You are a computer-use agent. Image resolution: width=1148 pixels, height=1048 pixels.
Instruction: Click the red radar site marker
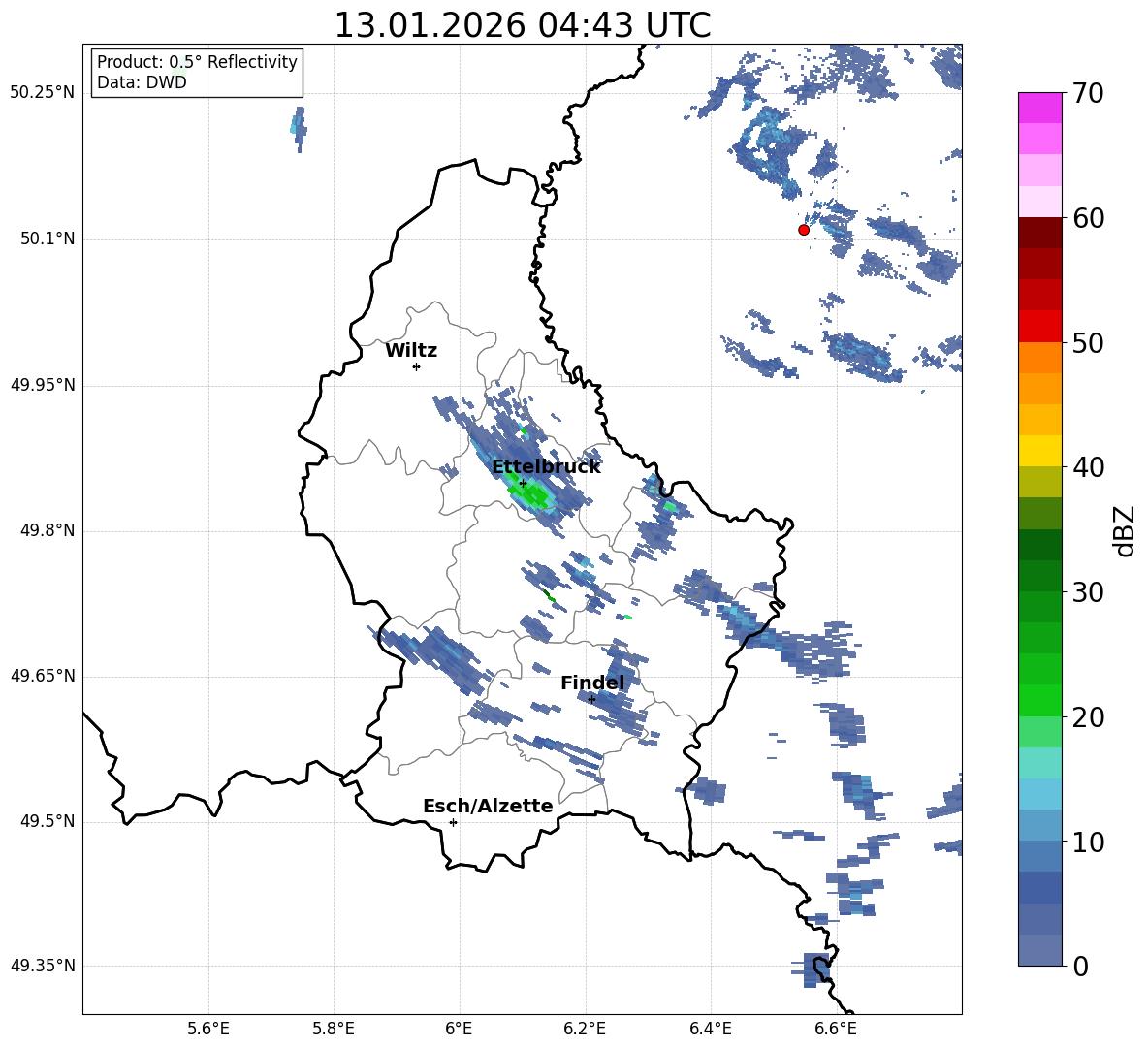[804, 230]
